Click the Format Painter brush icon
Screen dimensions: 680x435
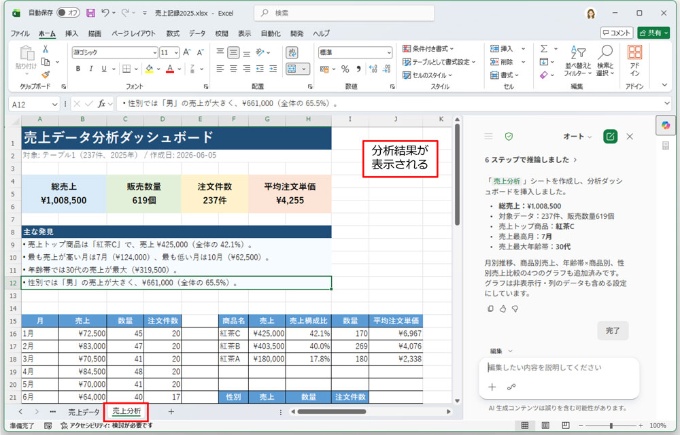pyautogui.click(x=46, y=75)
